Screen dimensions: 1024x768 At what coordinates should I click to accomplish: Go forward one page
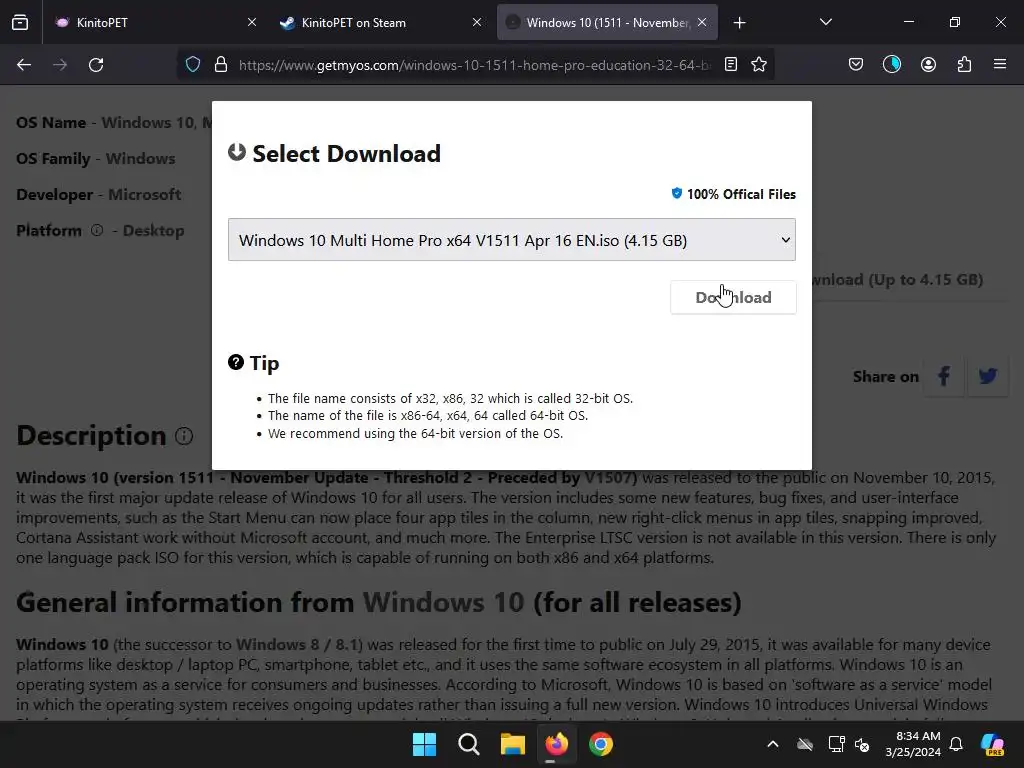[60, 65]
